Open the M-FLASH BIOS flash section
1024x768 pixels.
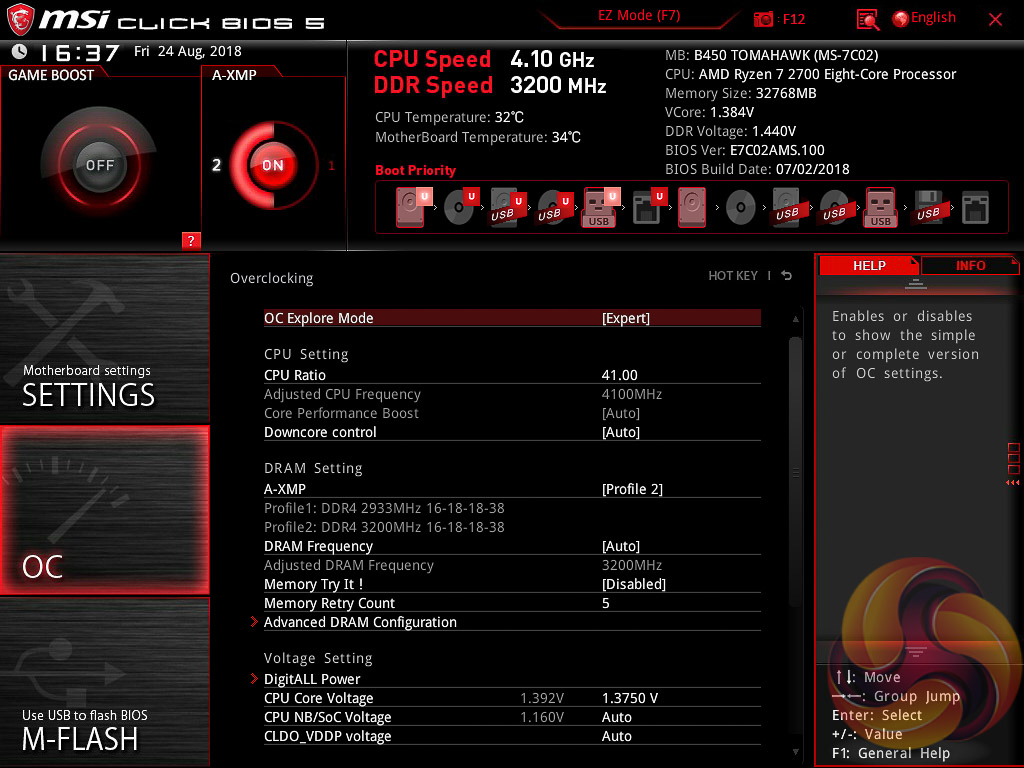tap(104, 682)
